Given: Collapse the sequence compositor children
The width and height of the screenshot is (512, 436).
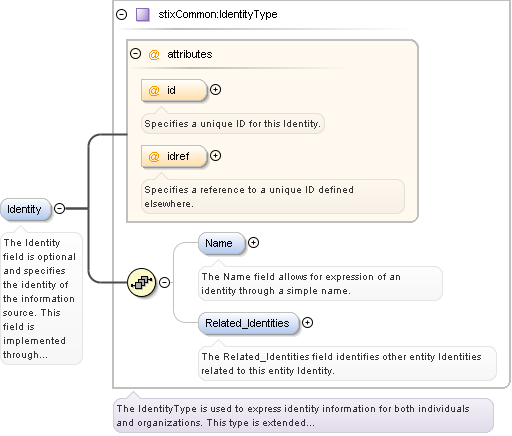Looking at the screenshot, I should tap(164, 283).
